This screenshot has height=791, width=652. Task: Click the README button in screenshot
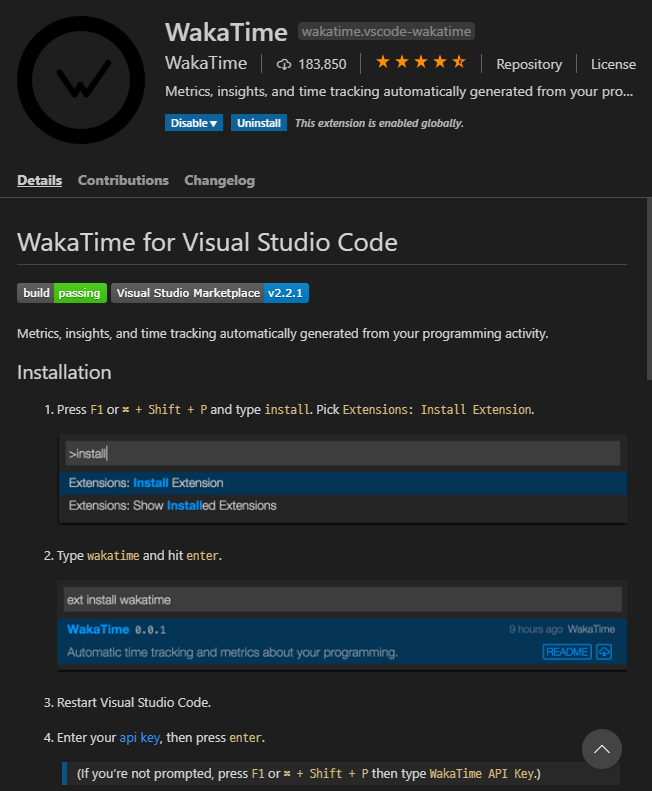tap(567, 652)
